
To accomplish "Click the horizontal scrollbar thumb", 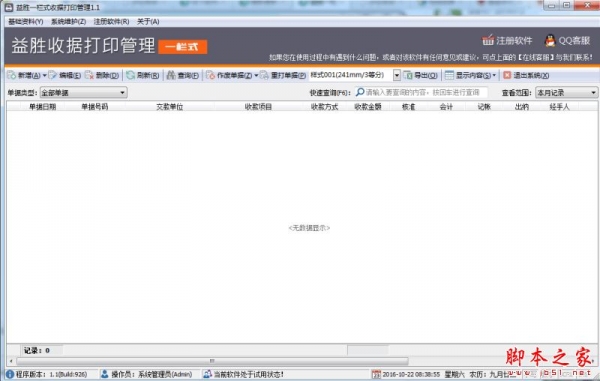I will 212,361.
